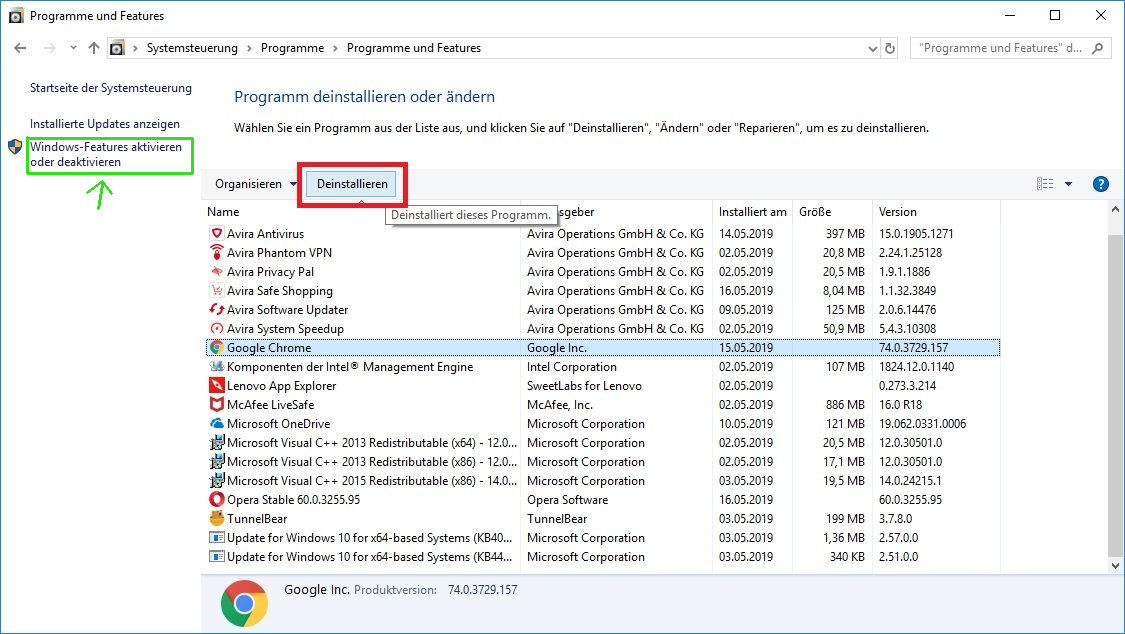Open help via blue question mark icon
This screenshot has width=1125, height=634.
tap(1100, 184)
